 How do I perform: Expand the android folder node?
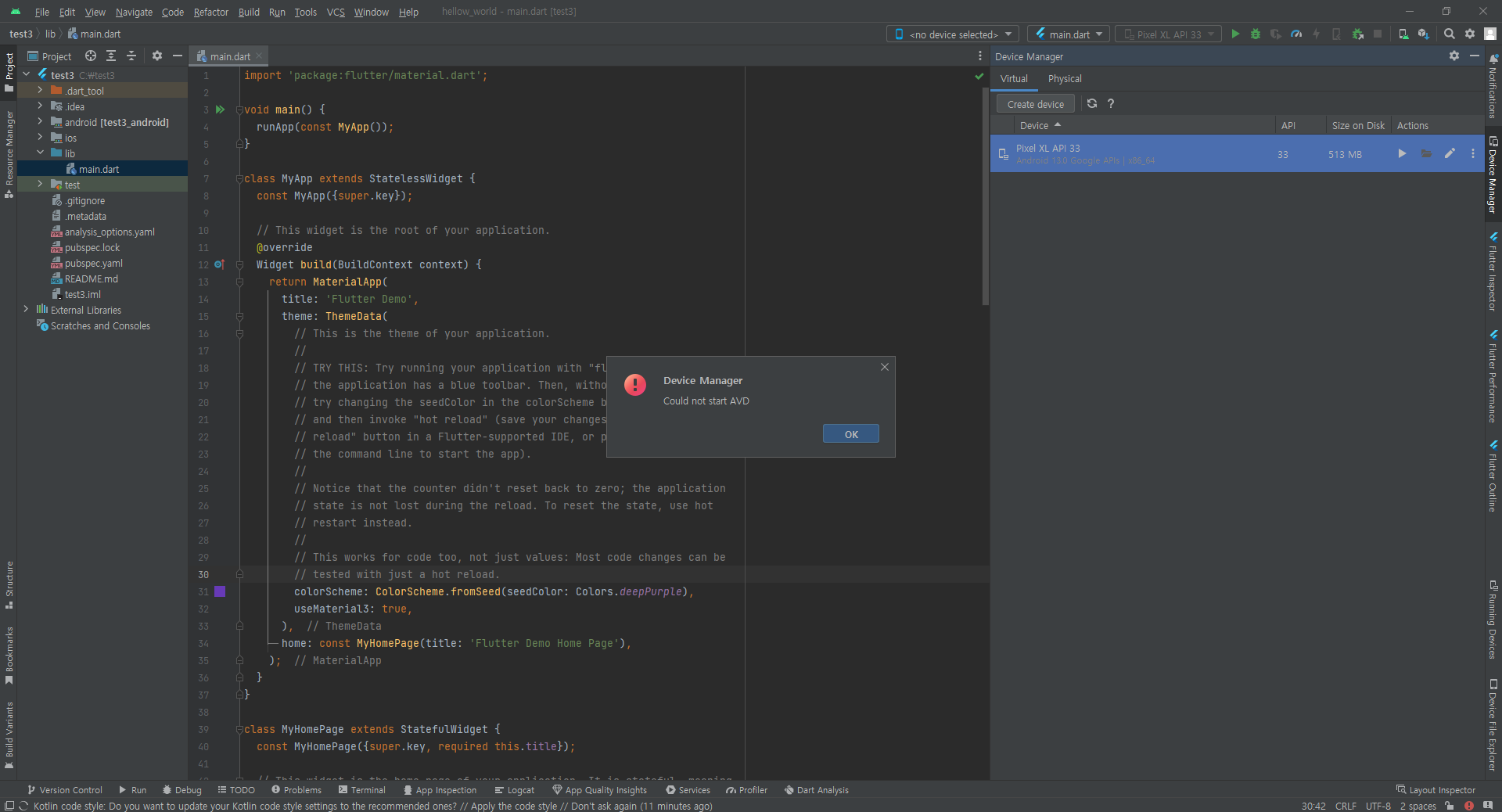pyautogui.click(x=40, y=122)
